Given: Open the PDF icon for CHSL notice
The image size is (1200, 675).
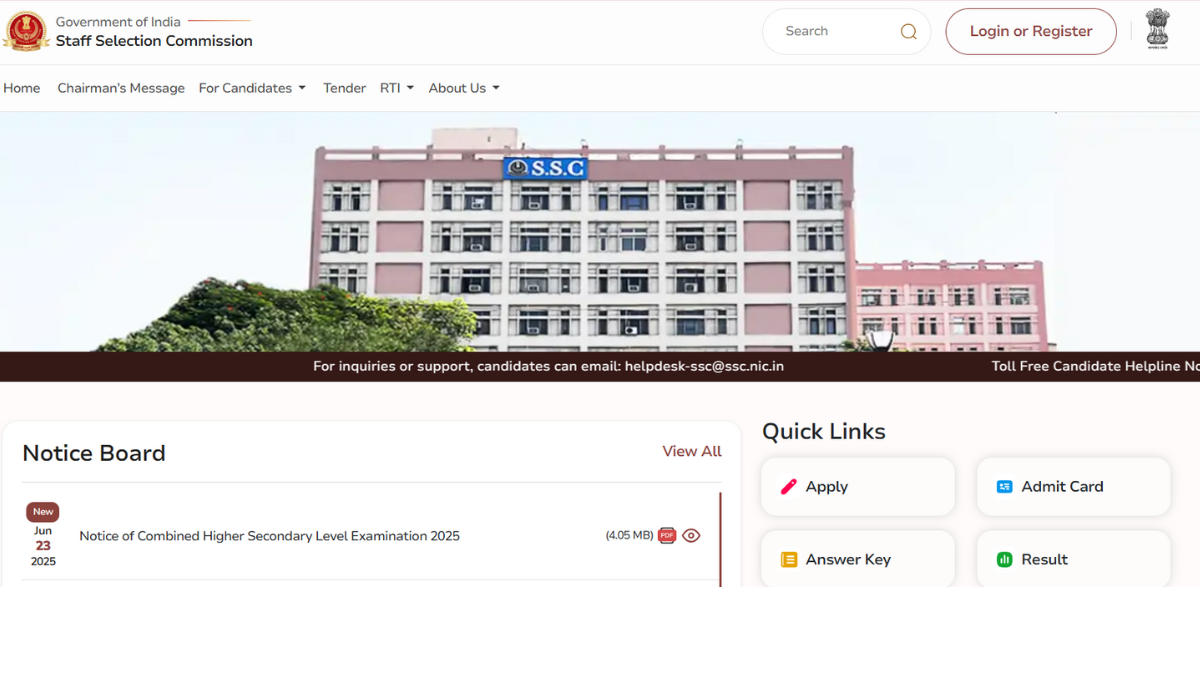Looking at the screenshot, I should 667,535.
